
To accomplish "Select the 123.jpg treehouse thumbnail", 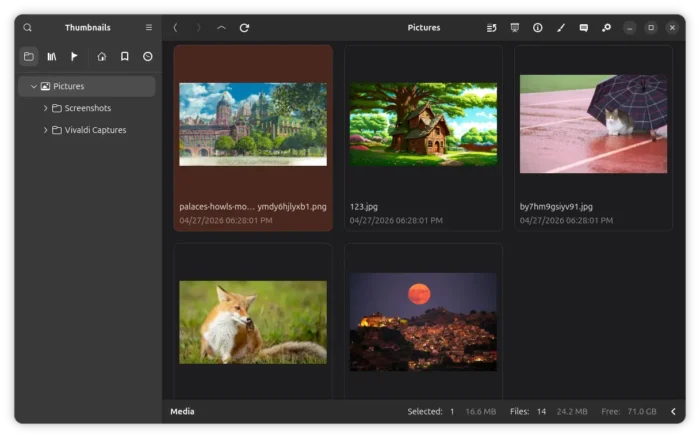I will [x=423, y=124].
